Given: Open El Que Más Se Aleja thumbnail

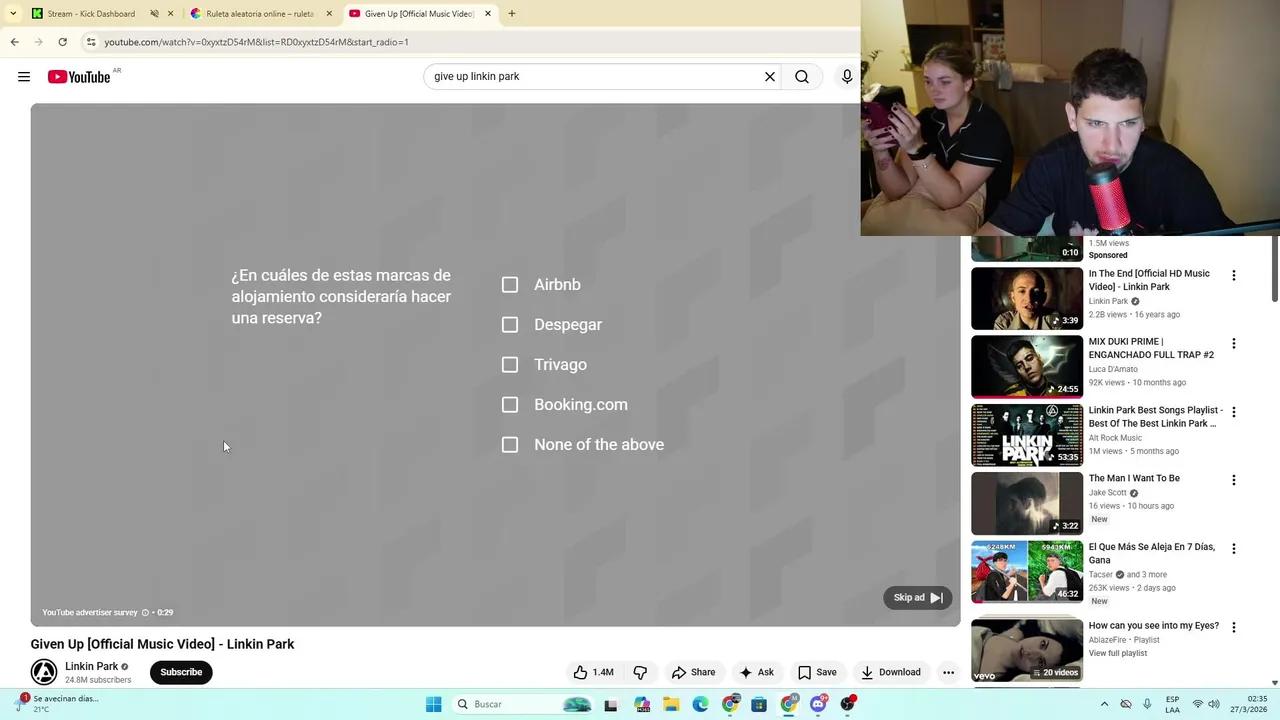Looking at the screenshot, I should (x=1027, y=572).
